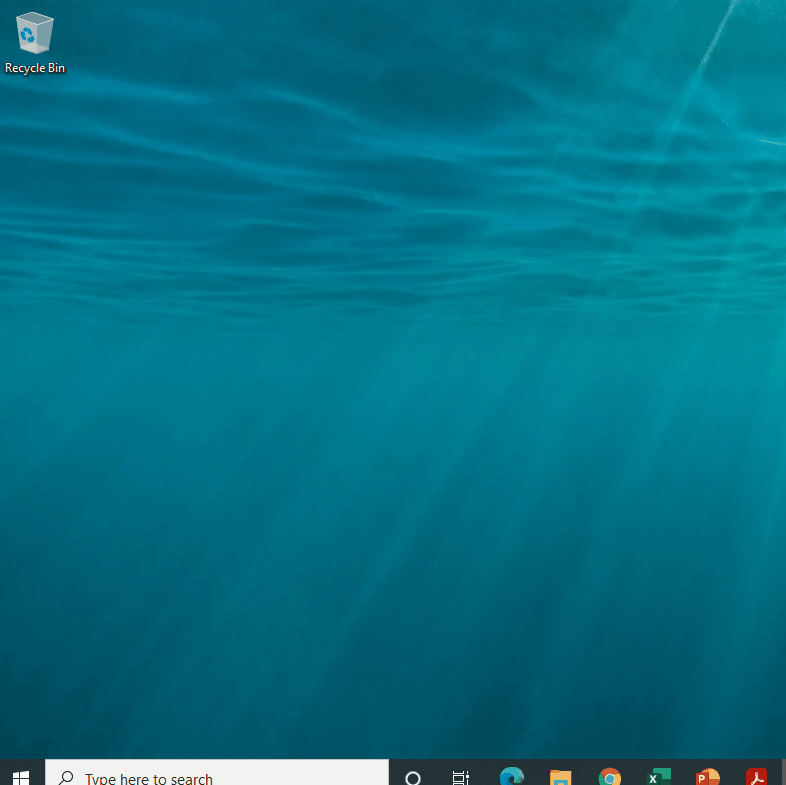Open PowerPoint from the taskbar
Screen dimensions: 786x785
point(708,776)
